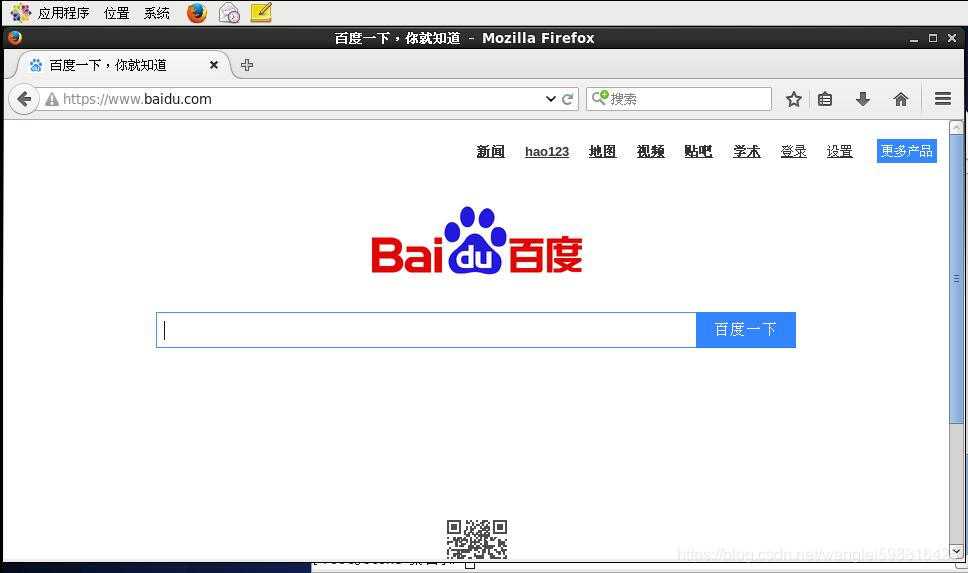Click the Baidu QR code

477,539
